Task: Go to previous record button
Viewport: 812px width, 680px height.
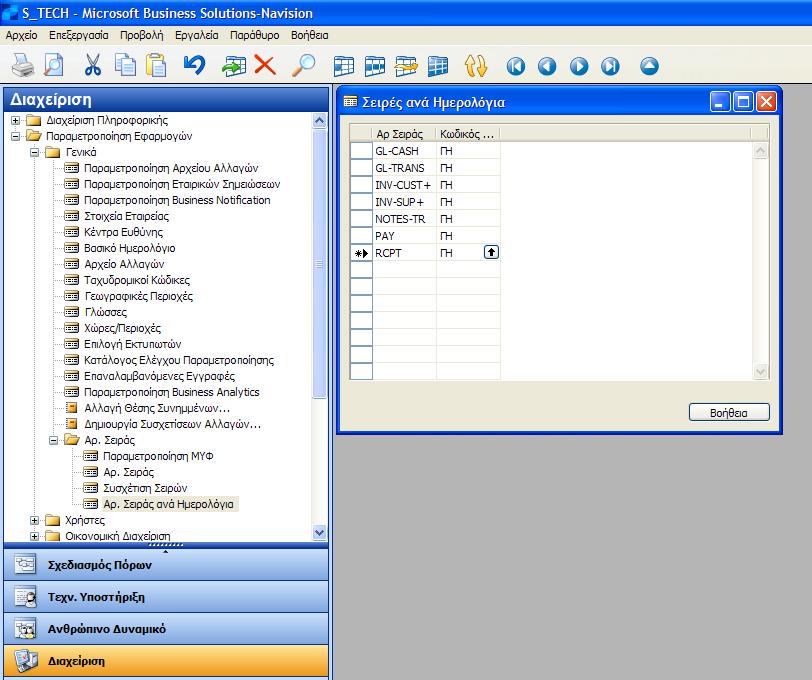Action: 547,66
